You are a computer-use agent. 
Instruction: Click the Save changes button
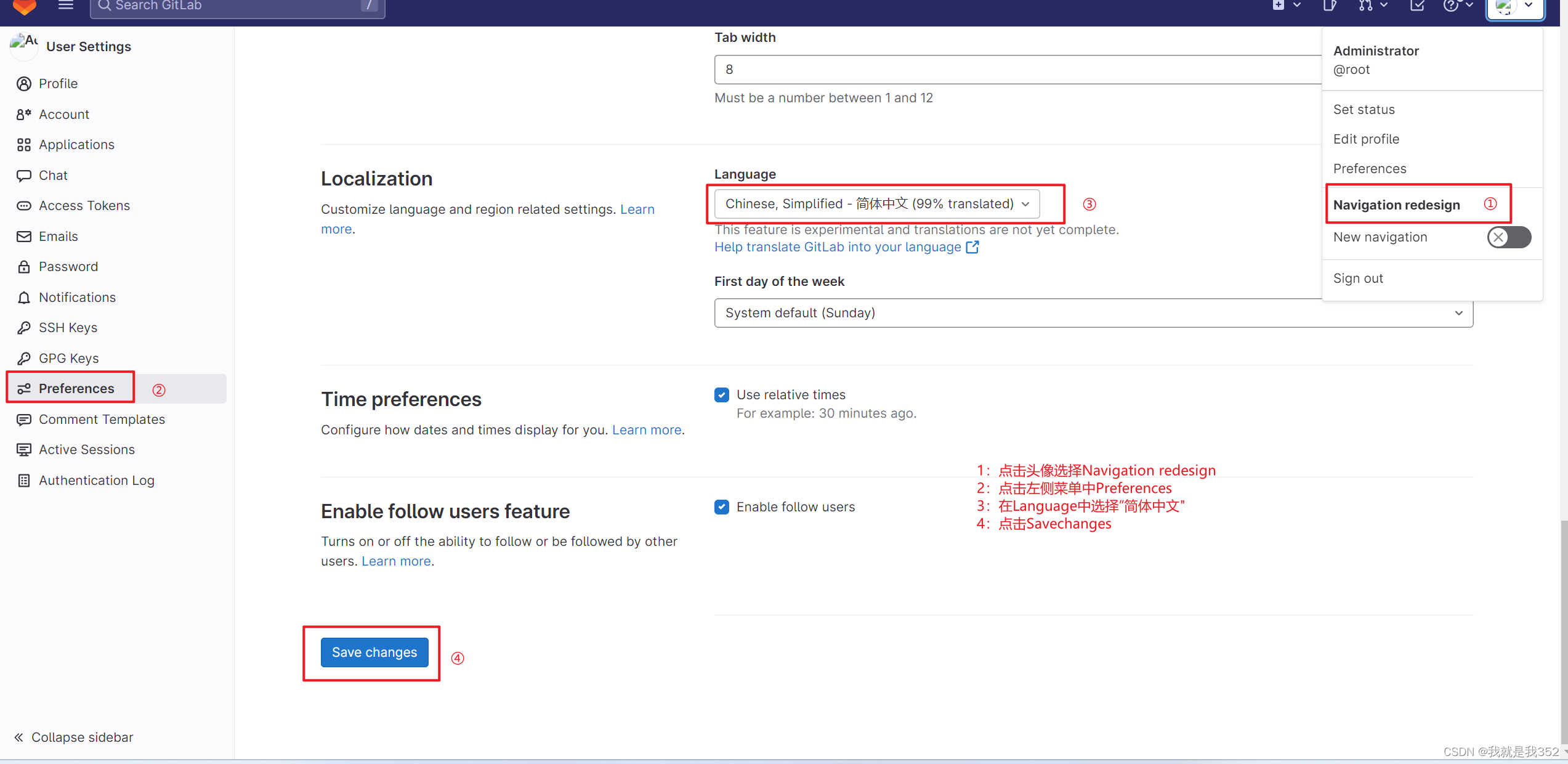pyautogui.click(x=374, y=652)
